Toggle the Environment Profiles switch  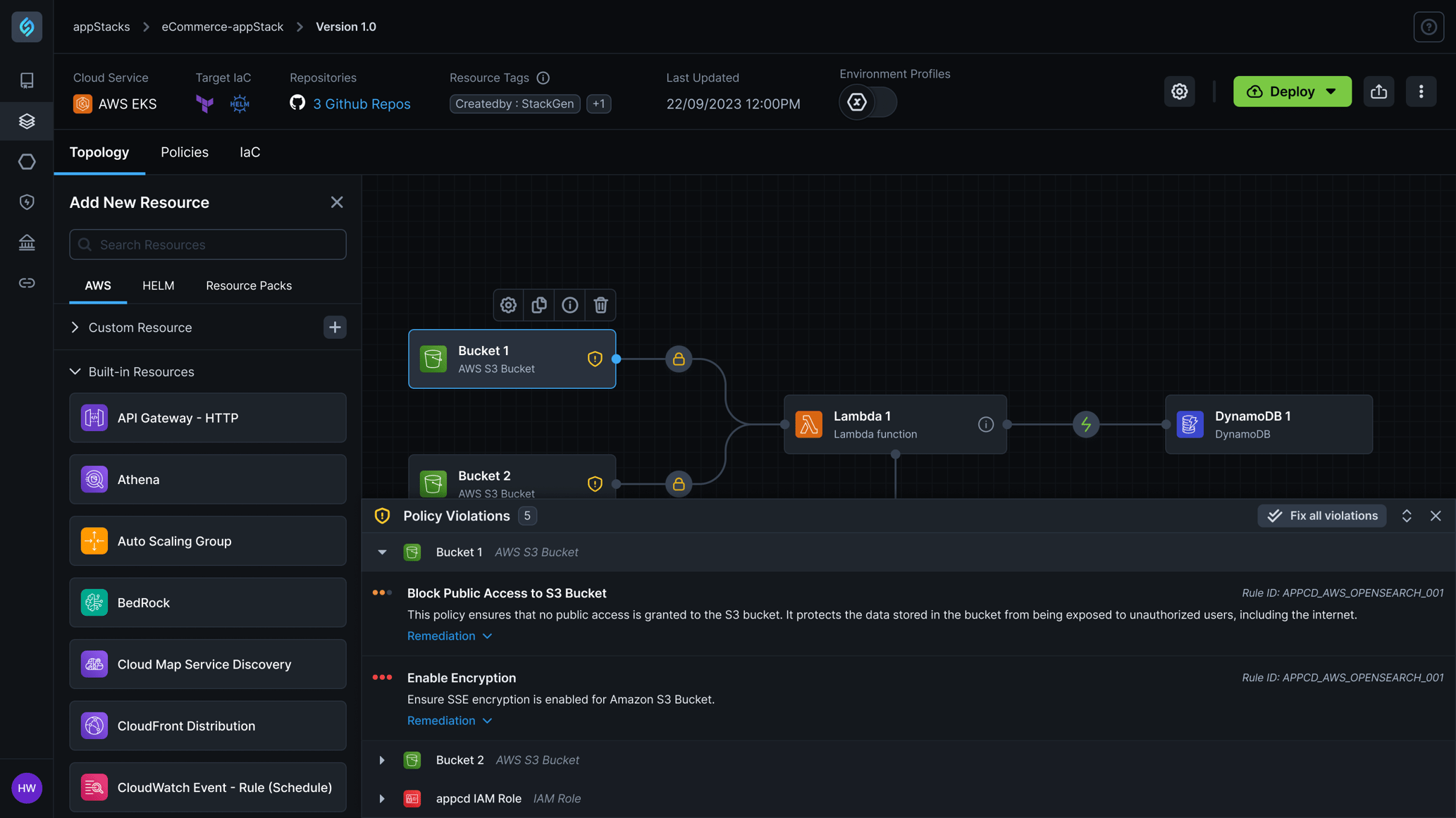click(868, 101)
